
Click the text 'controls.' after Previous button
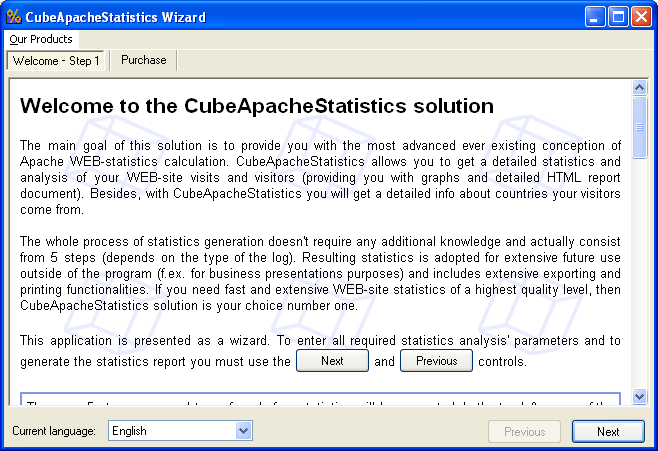point(502,361)
